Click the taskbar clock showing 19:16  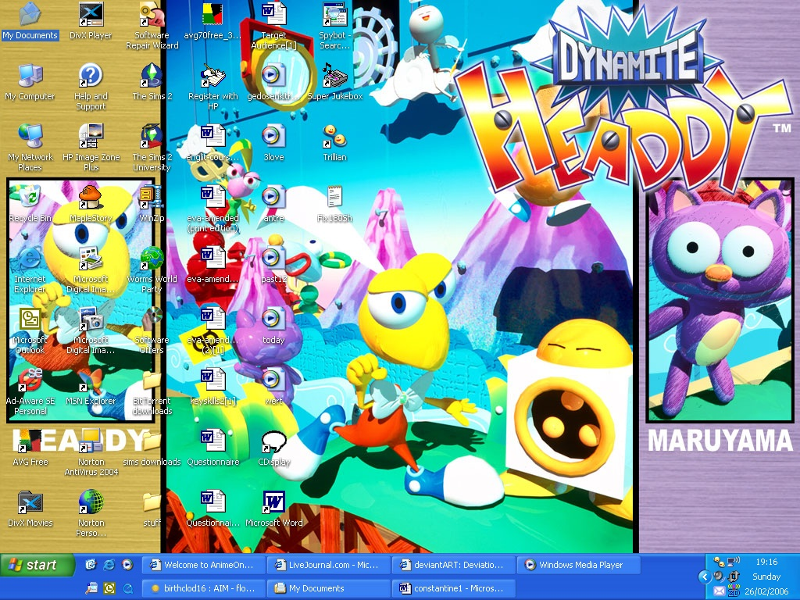(766, 562)
